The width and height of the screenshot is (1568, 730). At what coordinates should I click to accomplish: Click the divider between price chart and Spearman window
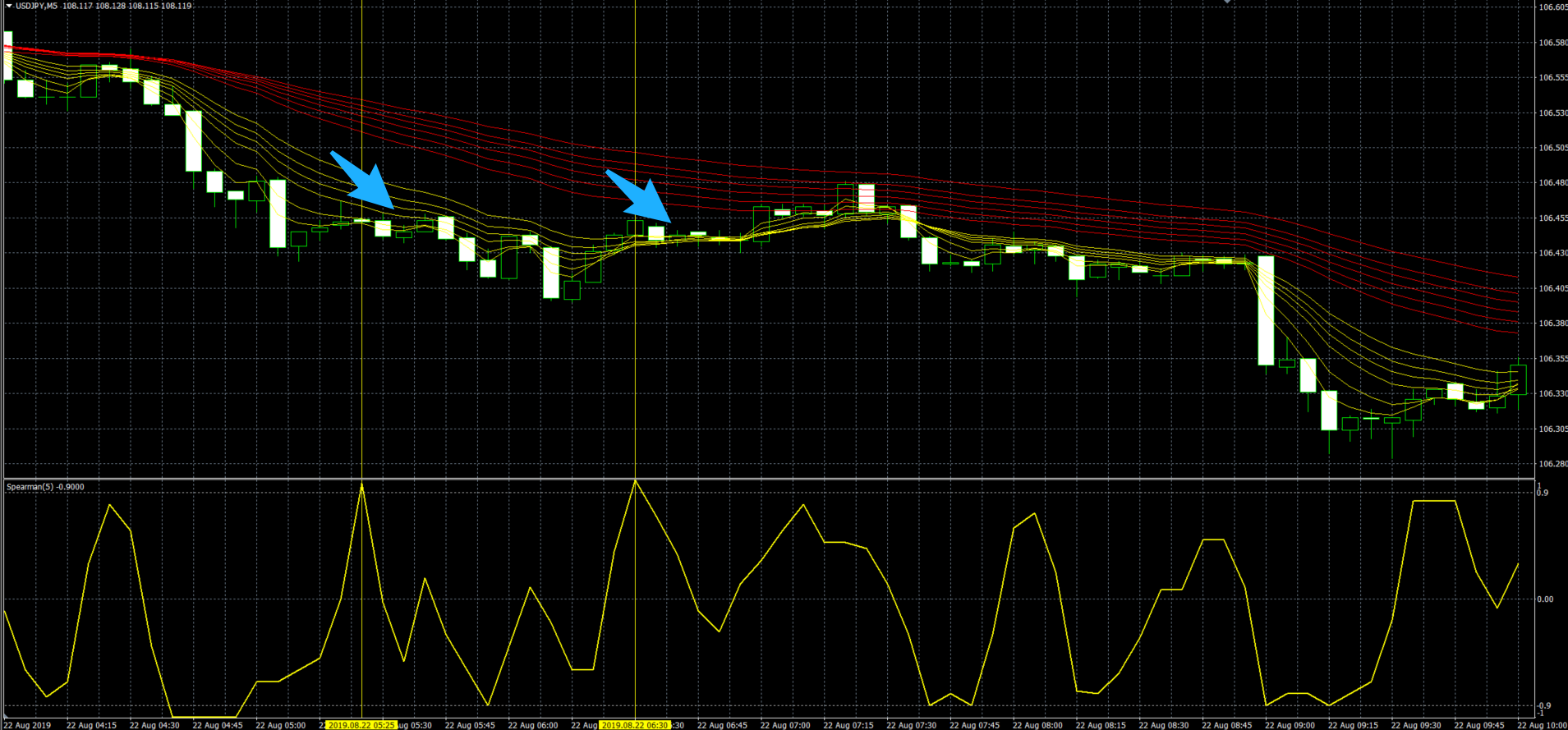pyautogui.click(x=768, y=479)
